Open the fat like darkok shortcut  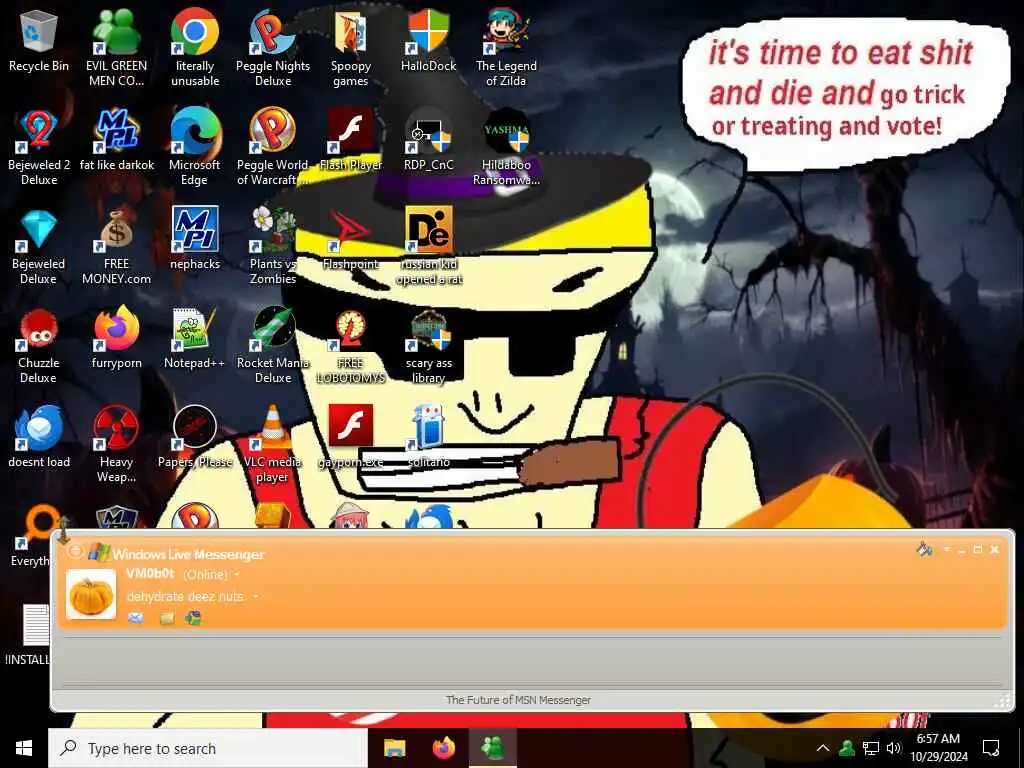point(116,140)
